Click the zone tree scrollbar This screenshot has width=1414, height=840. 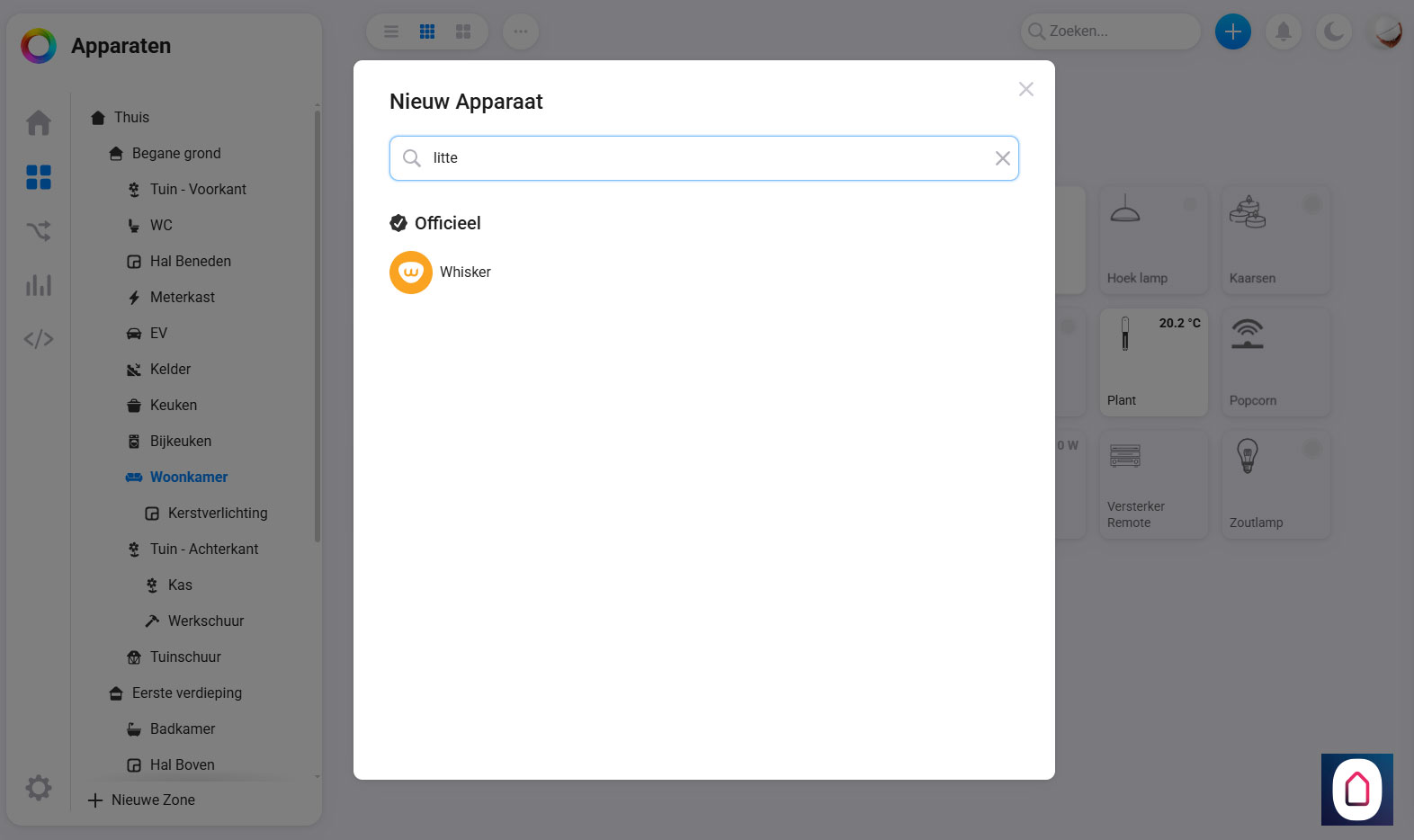coord(318,326)
